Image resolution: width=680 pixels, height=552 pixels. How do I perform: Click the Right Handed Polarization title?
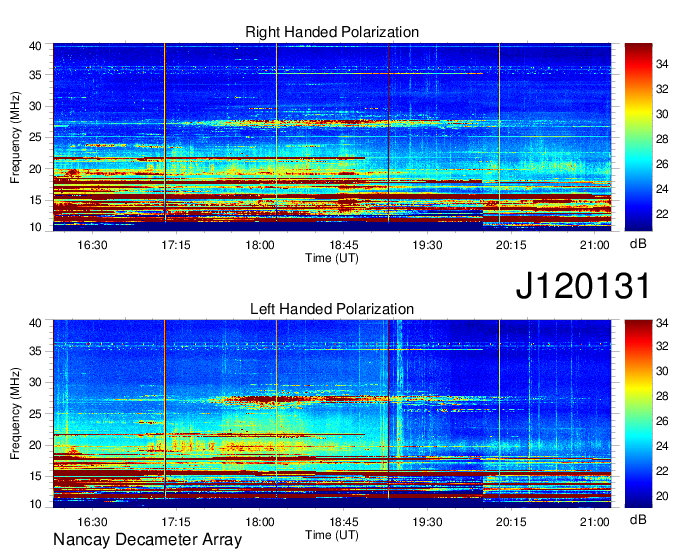point(332,32)
